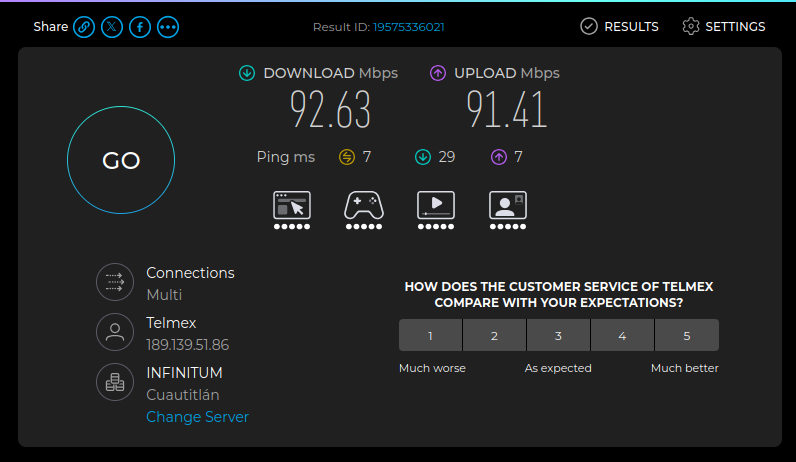Click the Telmex user profile icon
This screenshot has height=462, width=796.
click(115, 332)
